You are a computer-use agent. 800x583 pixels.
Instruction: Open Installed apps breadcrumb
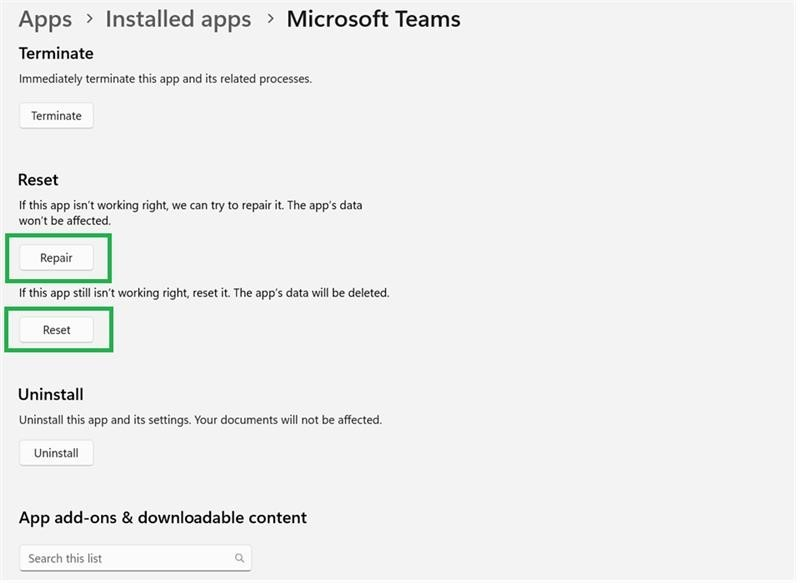coord(178,19)
